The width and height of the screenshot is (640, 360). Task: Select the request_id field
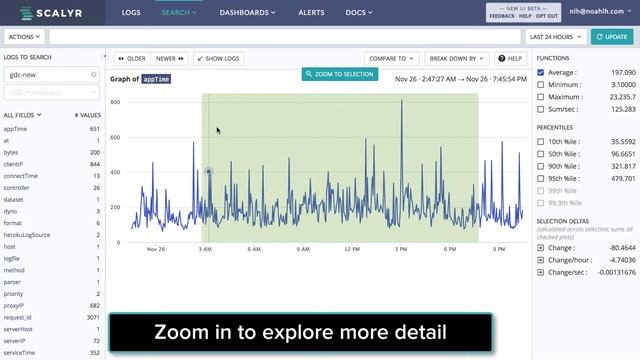pyautogui.click(x=17, y=318)
